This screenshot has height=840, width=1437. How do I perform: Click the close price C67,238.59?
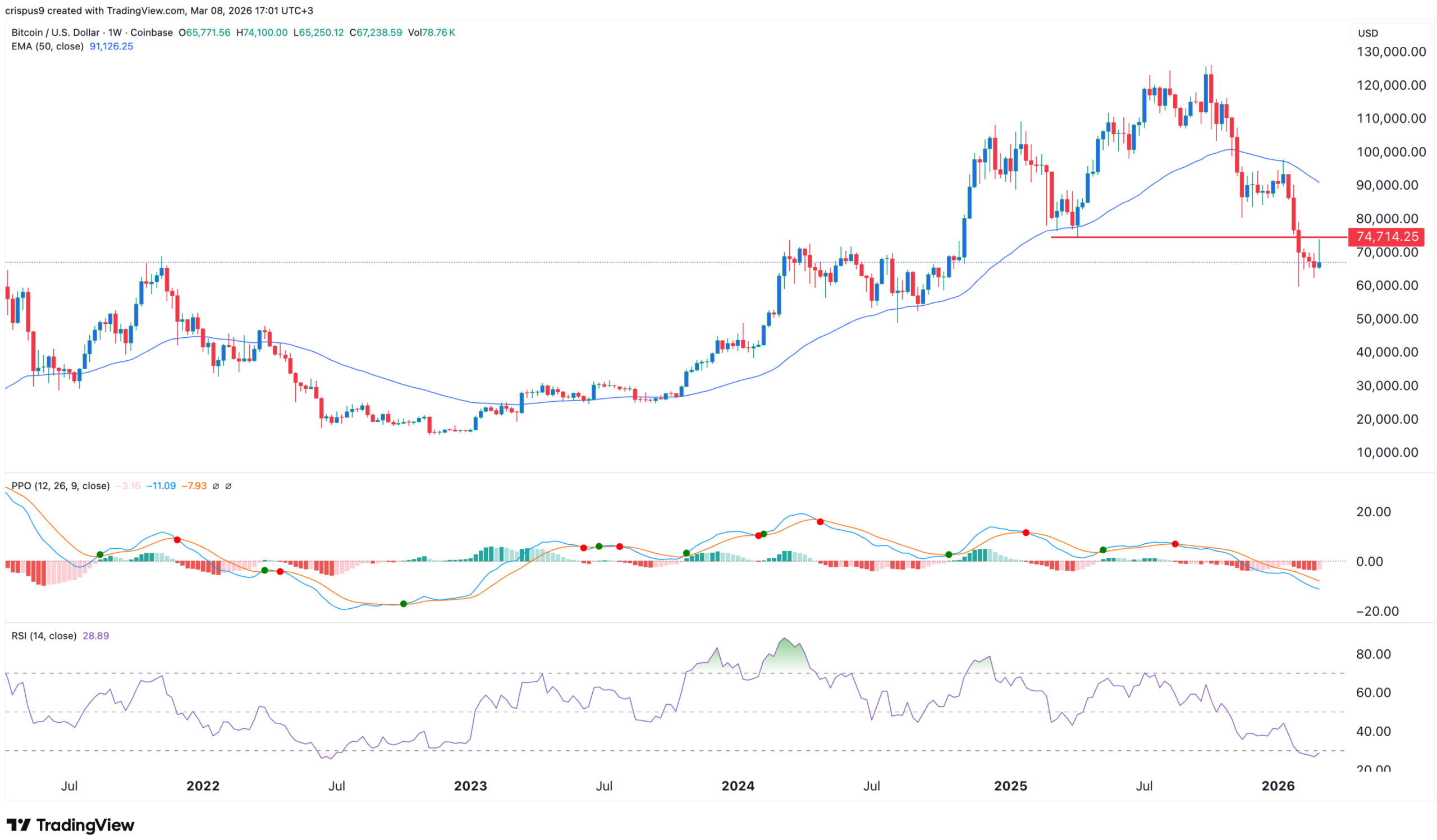(376, 33)
